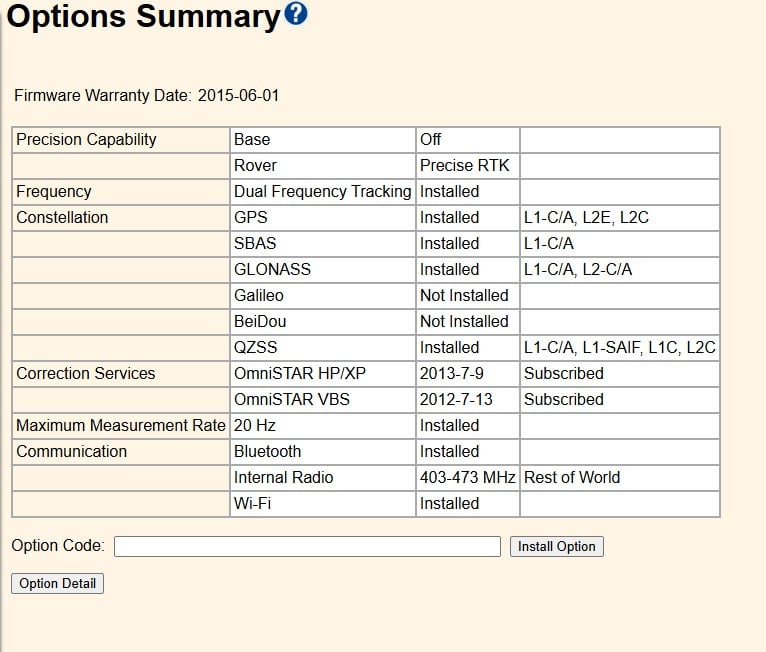Click the OmniSTAR VBS expiry date 2012-7-13
The image size is (766, 652).
456,399
